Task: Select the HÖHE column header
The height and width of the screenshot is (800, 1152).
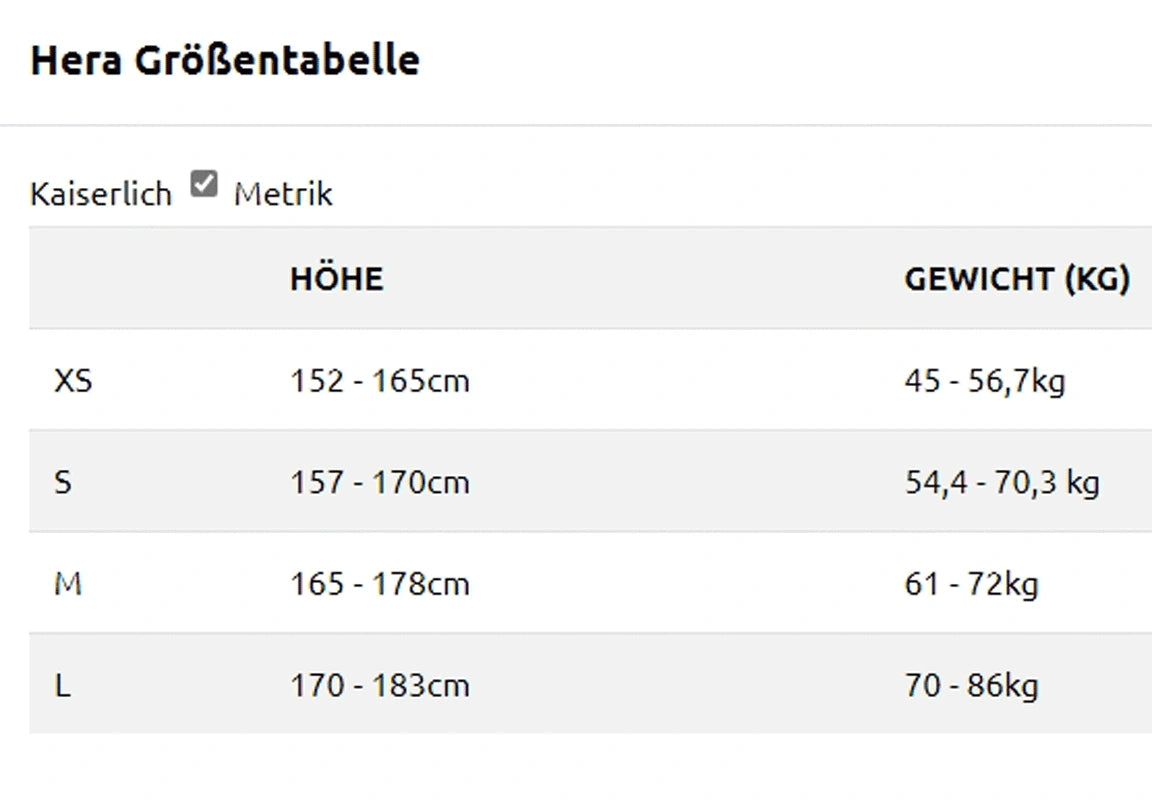Action: tap(336, 279)
